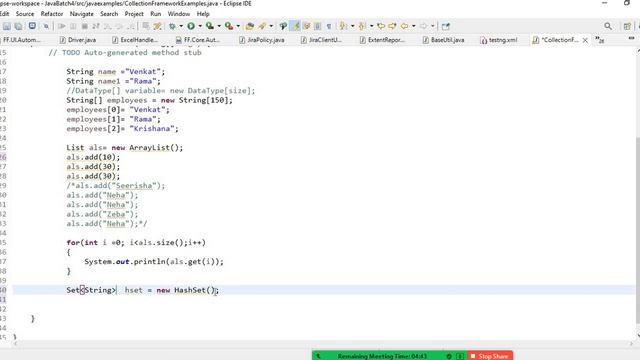Expand the Next Annotation dropdown arrow
This screenshot has height=360, width=640.
[x=353, y=26]
